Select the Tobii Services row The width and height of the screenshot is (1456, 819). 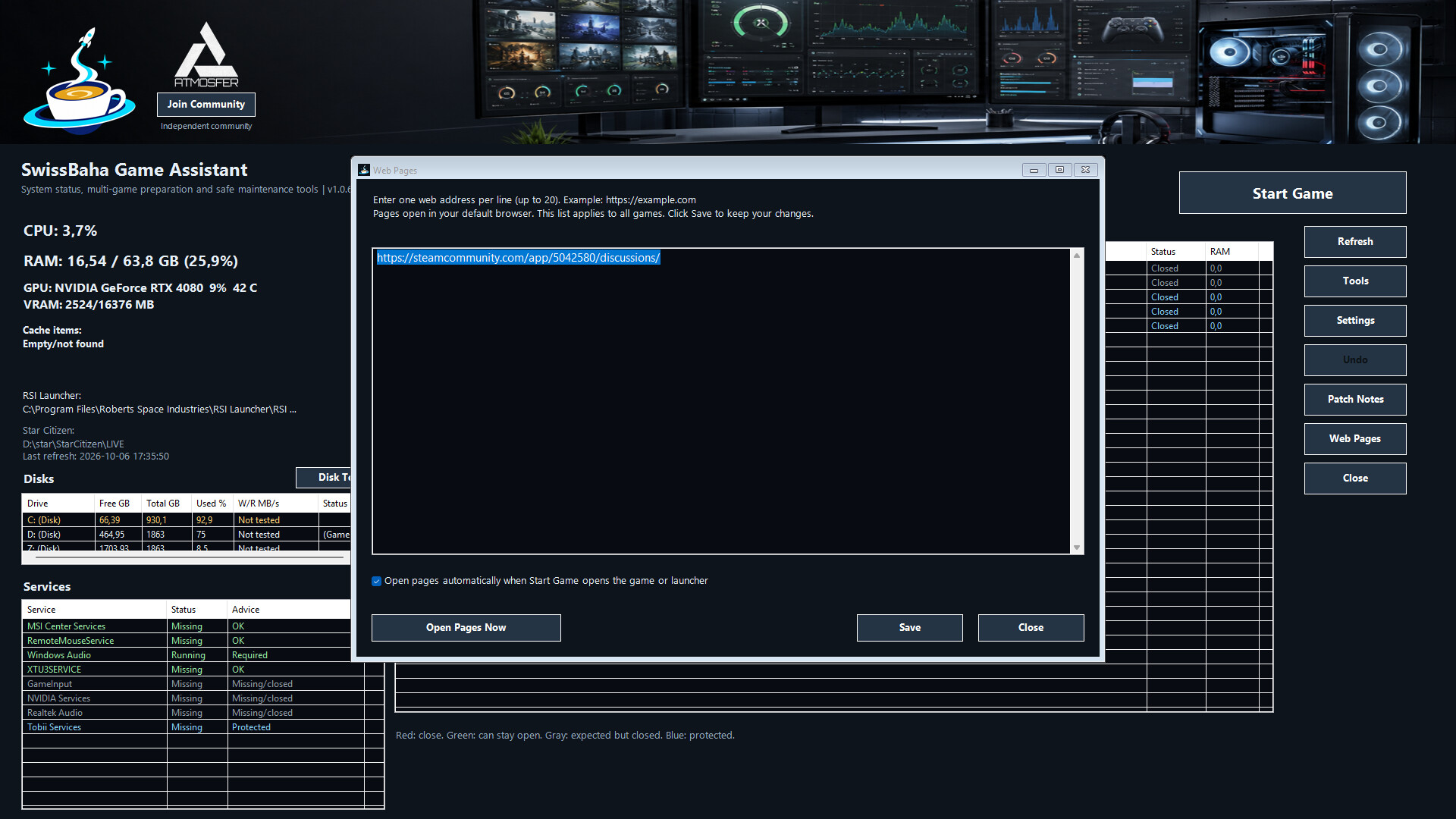click(x=202, y=727)
